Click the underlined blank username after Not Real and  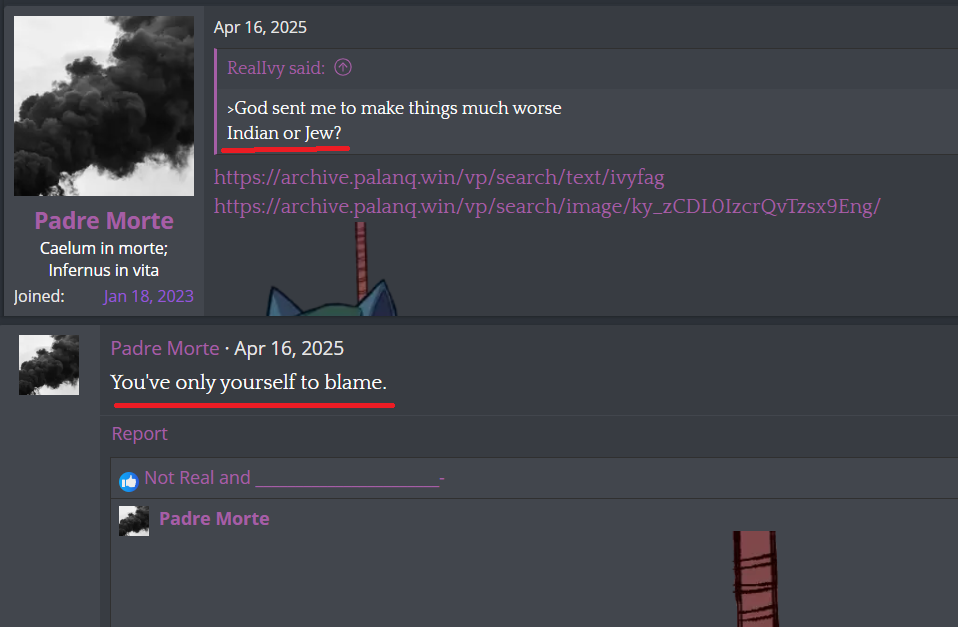pyautogui.click(x=349, y=478)
